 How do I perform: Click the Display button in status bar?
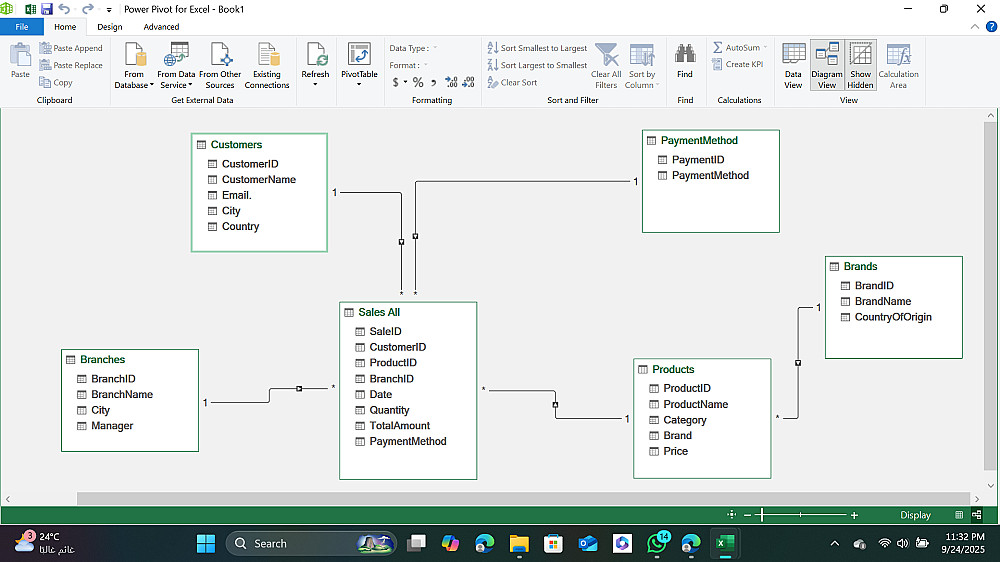click(915, 515)
